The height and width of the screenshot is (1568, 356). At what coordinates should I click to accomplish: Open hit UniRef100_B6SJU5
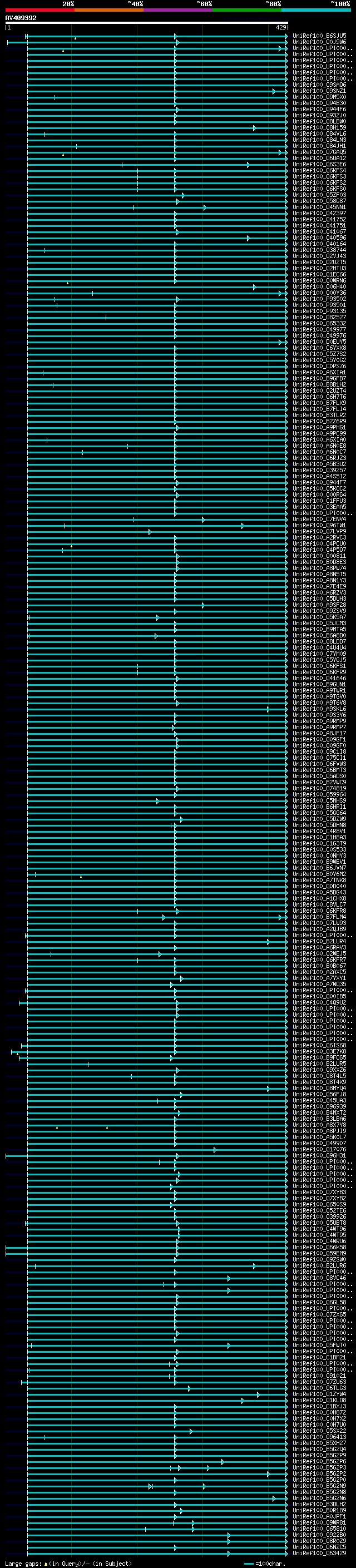coord(319,36)
